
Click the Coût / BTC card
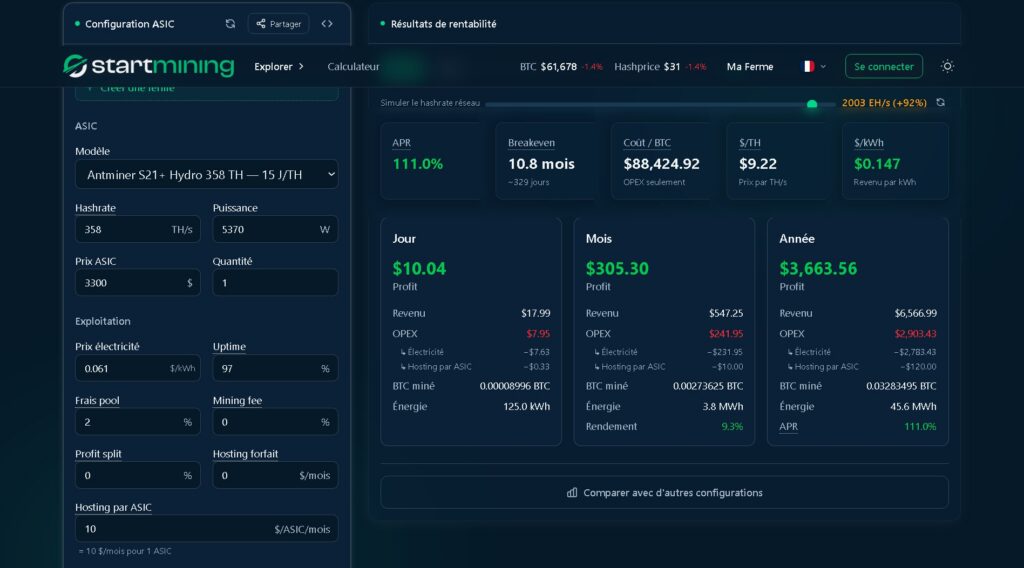point(664,161)
